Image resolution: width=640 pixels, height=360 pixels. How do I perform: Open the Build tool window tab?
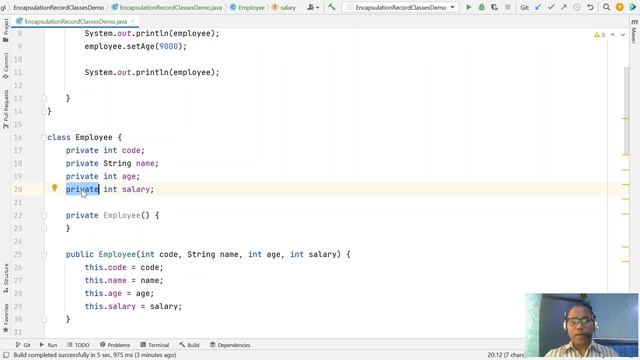(189, 345)
